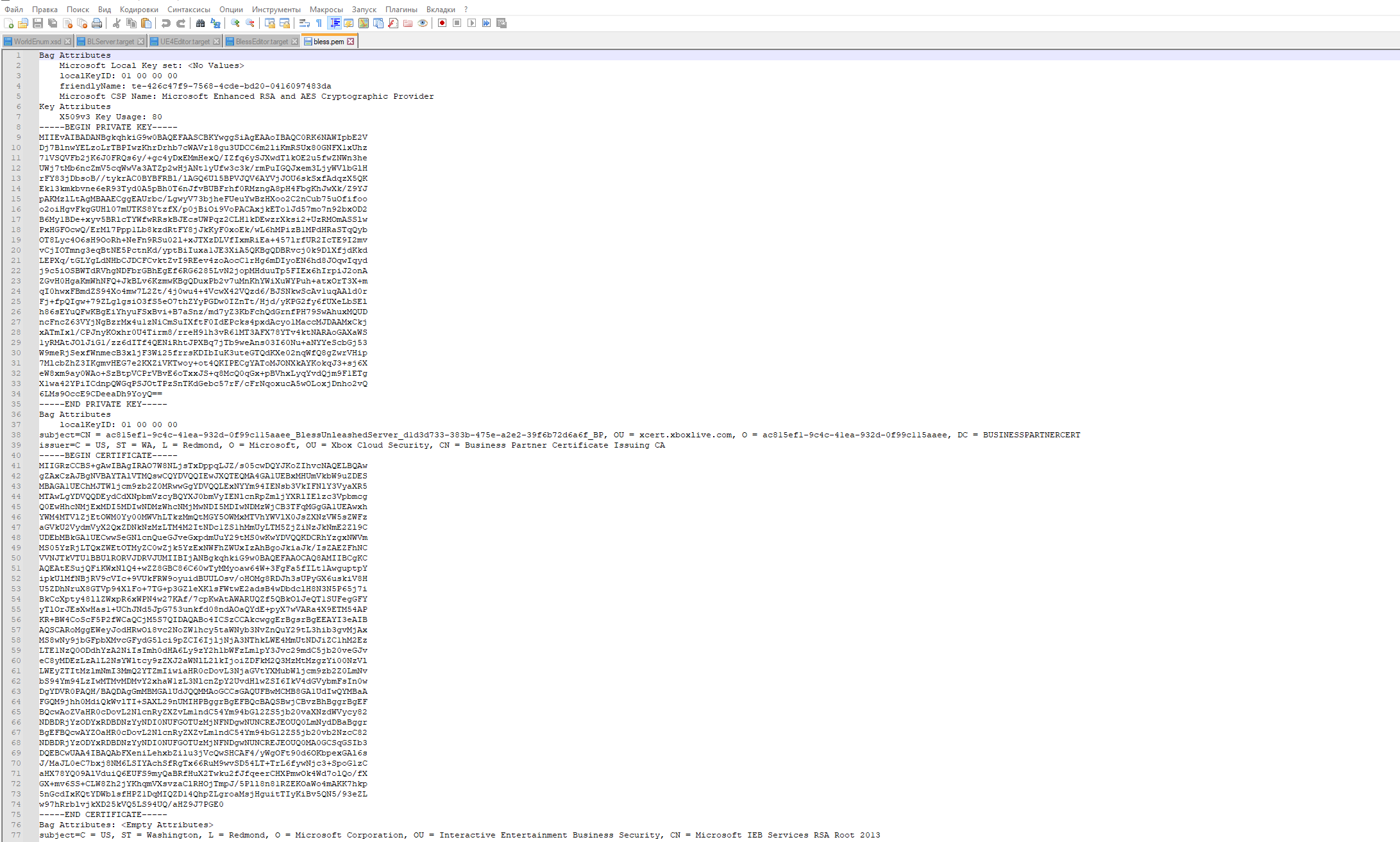The height and width of the screenshot is (842, 1400).
Task: Start recording a macro
Action: click(x=443, y=23)
